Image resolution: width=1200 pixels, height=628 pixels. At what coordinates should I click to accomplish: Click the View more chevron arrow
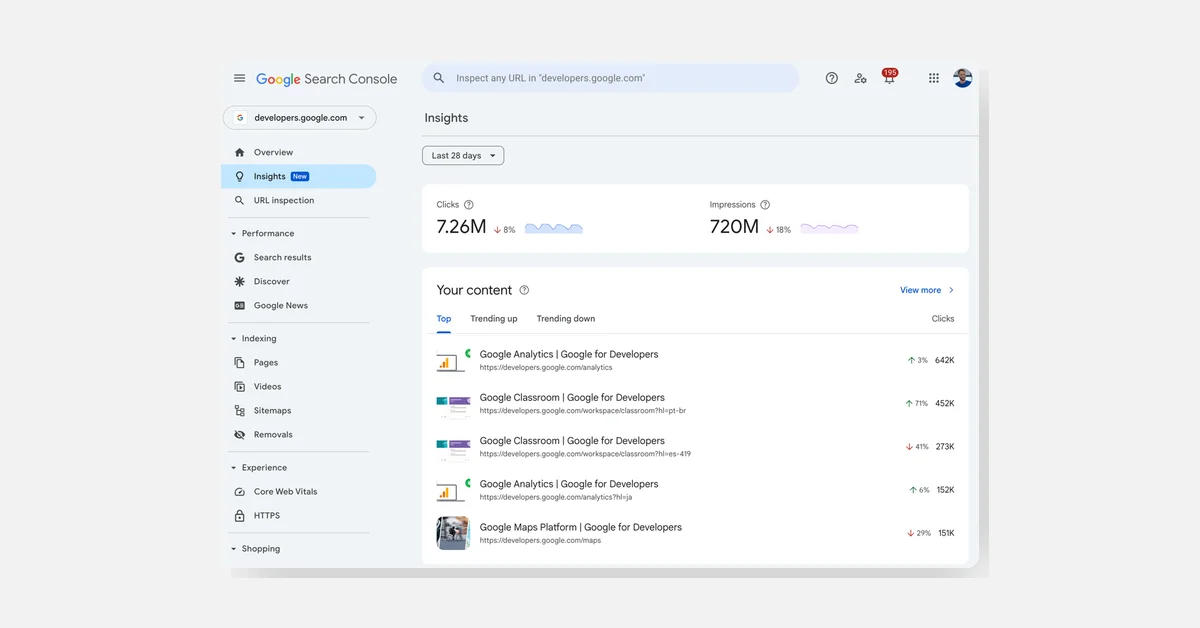pyautogui.click(x=951, y=290)
